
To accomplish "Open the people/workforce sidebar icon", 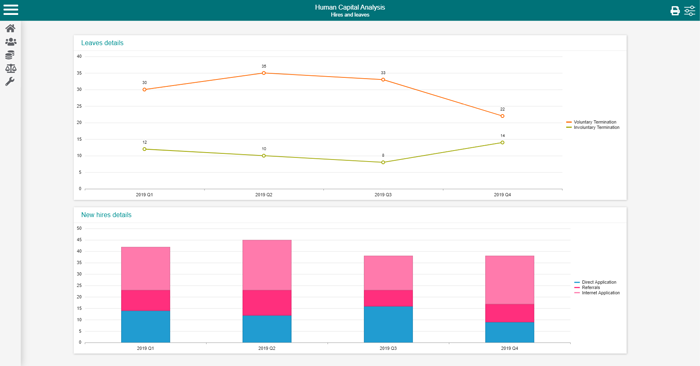I will click(x=11, y=42).
